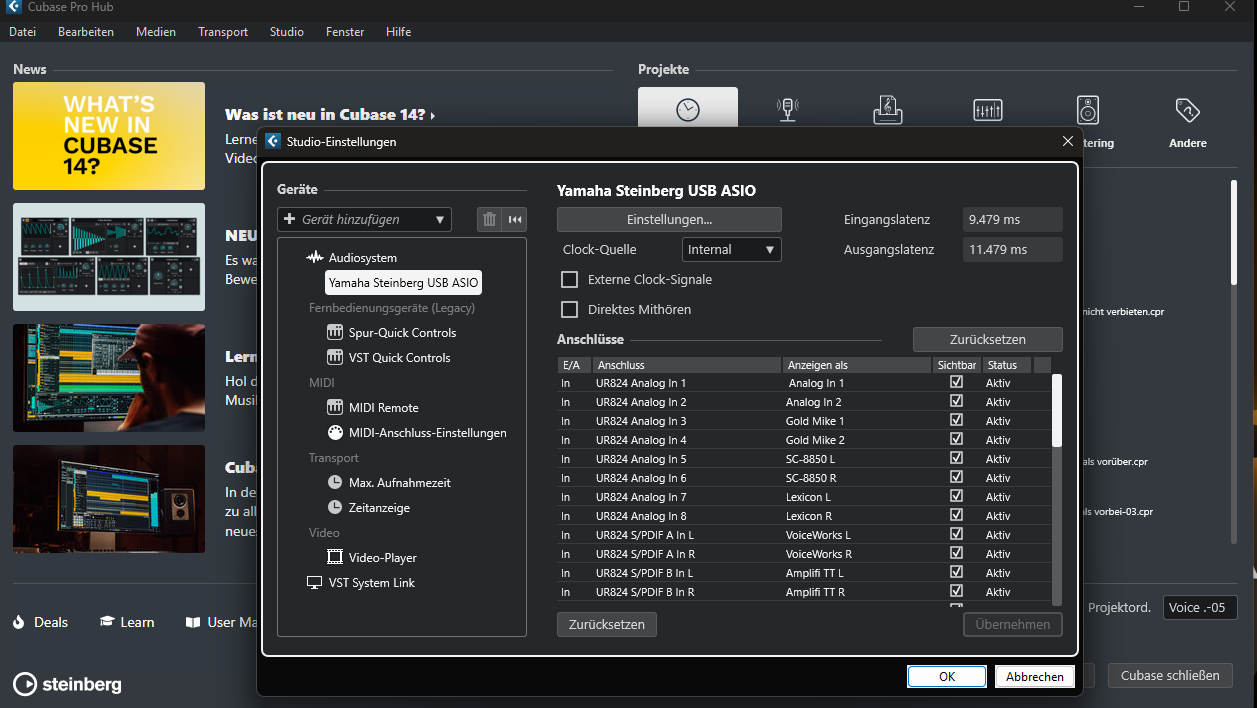Open the Datei menu
The image size is (1257, 708).
coord(22,32)
